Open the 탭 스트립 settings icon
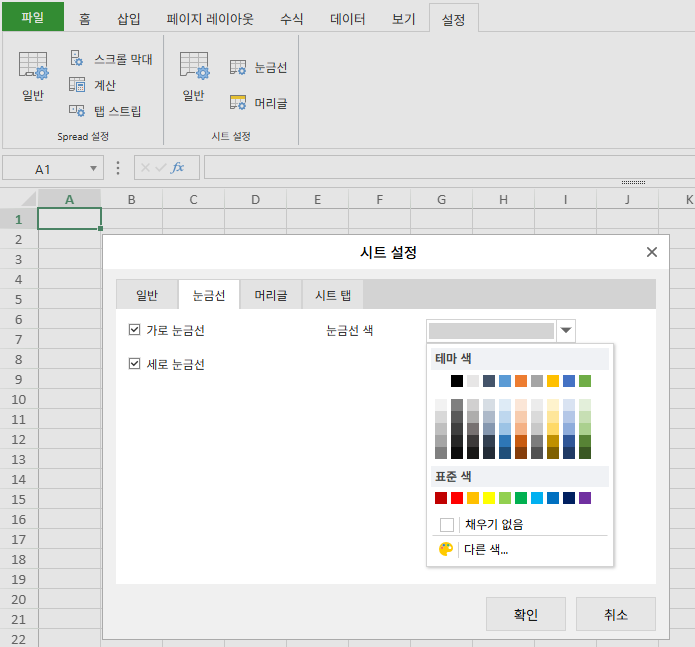Screen dimensions: 695x647 pyautogui.click(x=77, y=110)
